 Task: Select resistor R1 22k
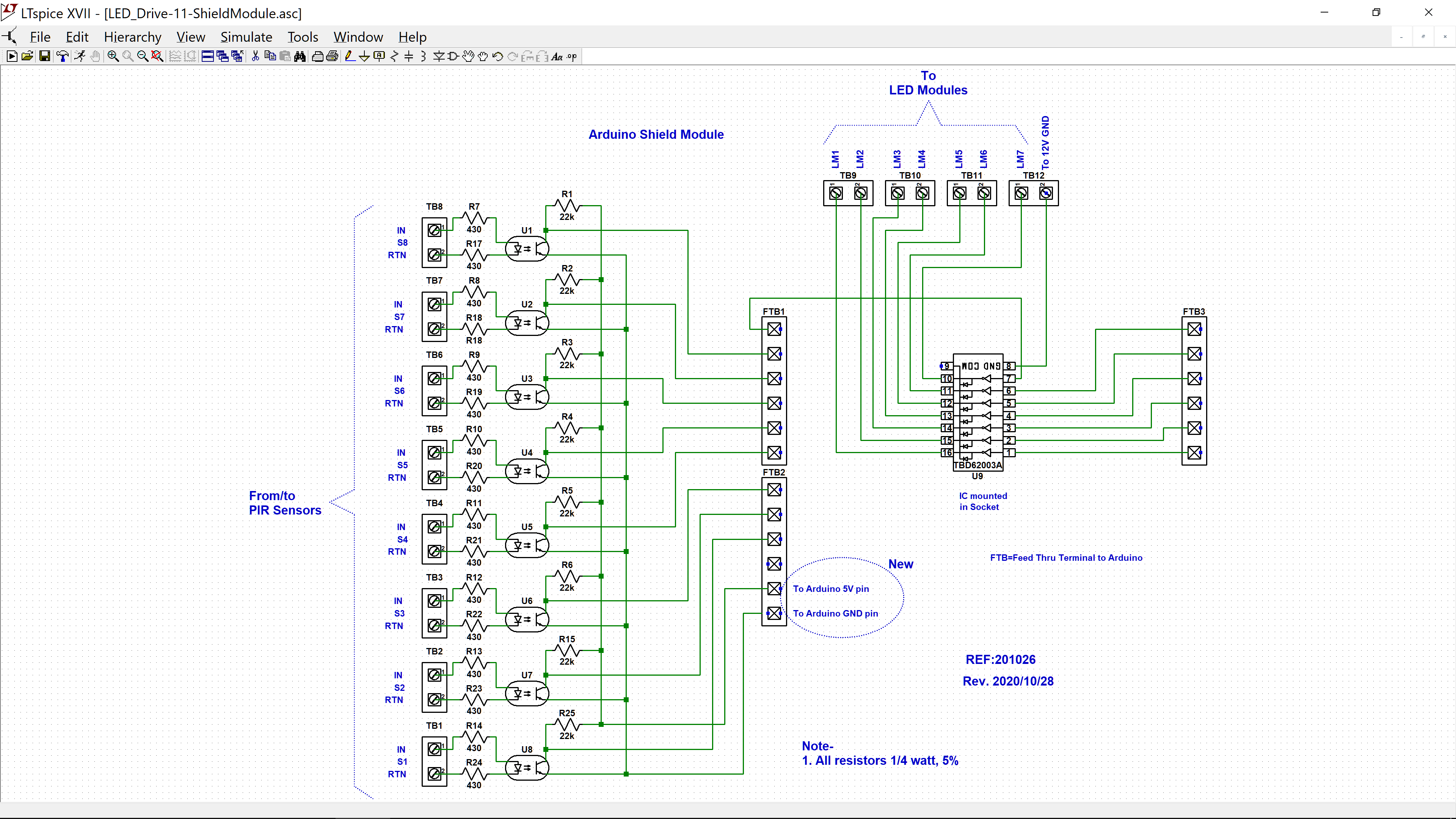(567, 206)
